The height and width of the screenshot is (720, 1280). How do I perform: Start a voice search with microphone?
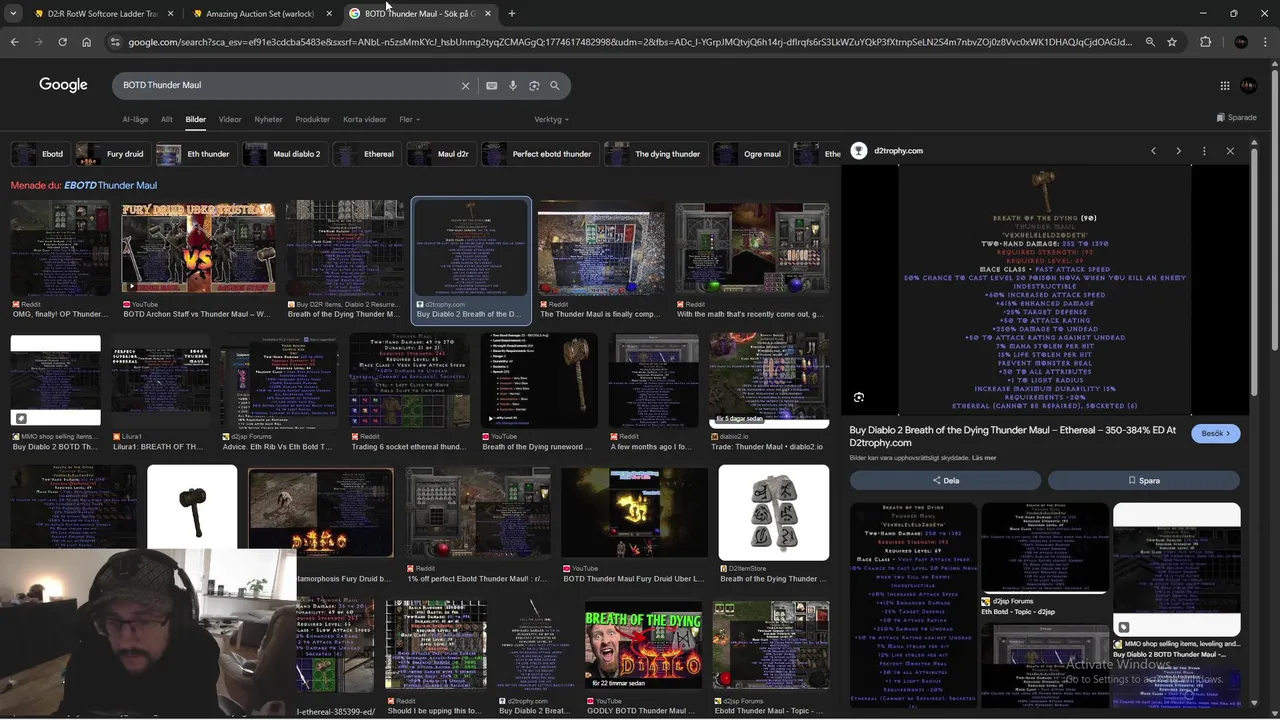(x=513, y=86)
